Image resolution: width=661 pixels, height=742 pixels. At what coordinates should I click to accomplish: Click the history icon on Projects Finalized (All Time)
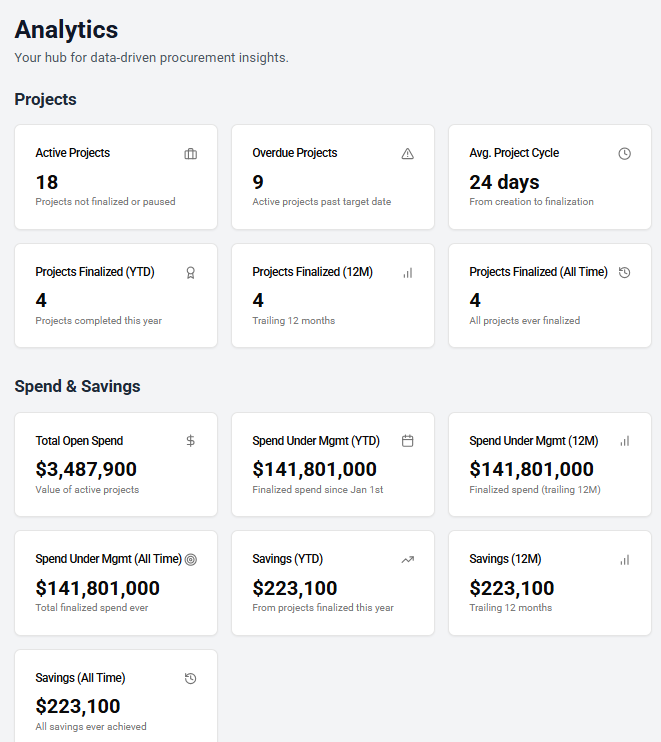[x=624, y=272]
